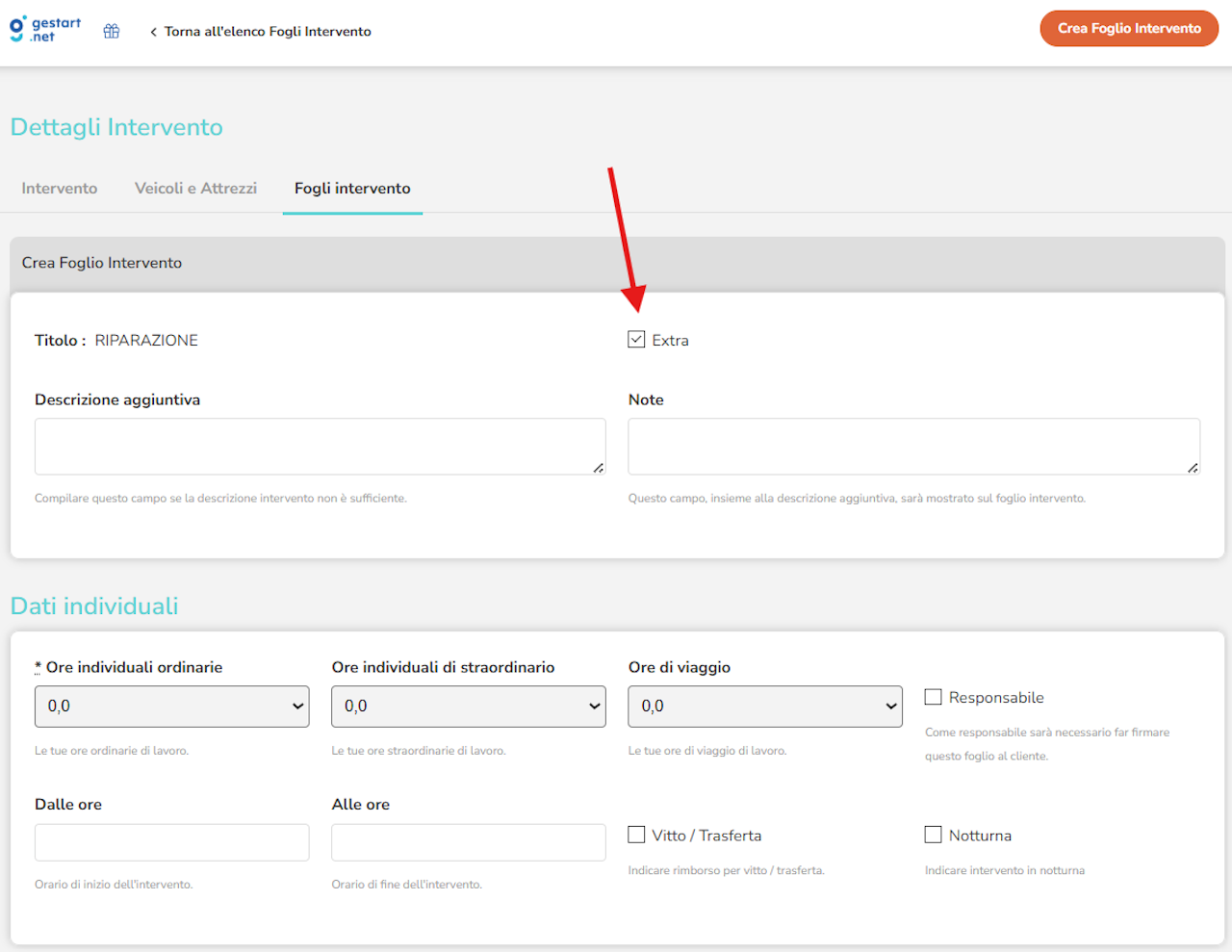The height and width of the screenshot is (952, 1232).
Task: Click hint text 'Le tue ore ordinarie di lavoro.'
Action: [x=112, y=751]
